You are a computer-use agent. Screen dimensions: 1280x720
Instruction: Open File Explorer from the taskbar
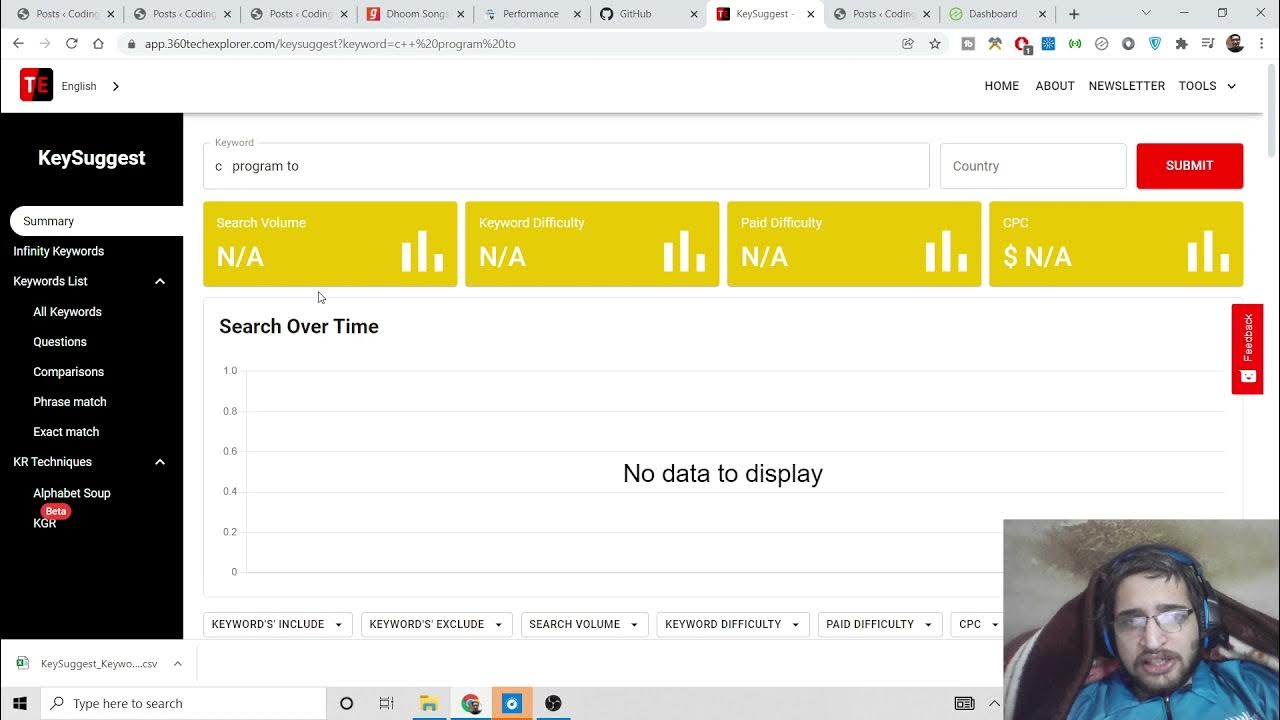click(428, 703)
